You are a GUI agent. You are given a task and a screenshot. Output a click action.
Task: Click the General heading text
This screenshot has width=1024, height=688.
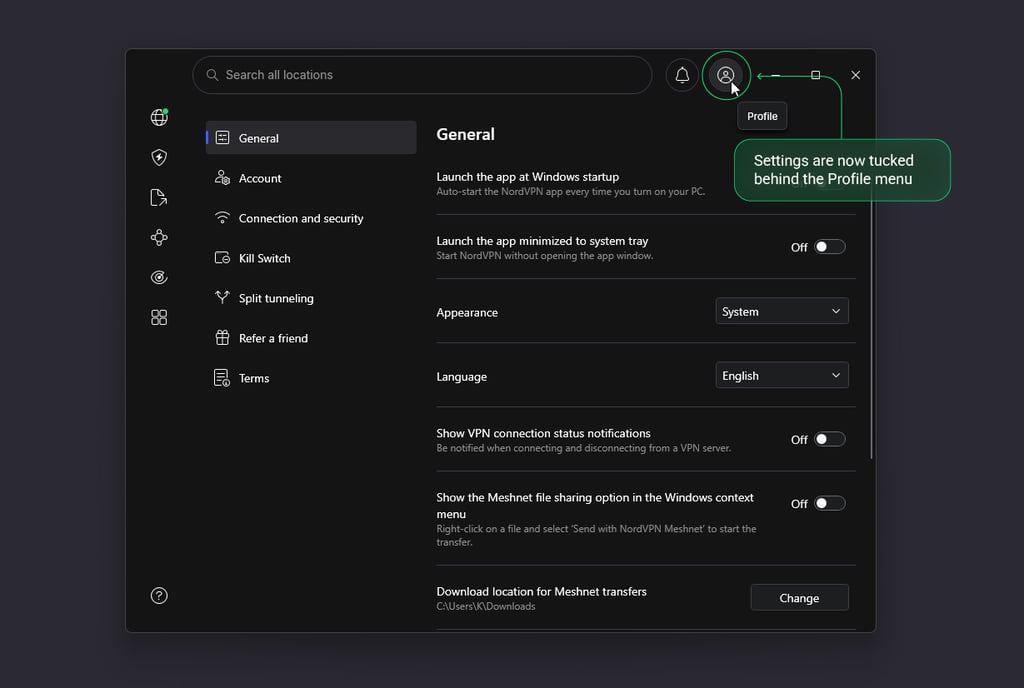[466, 134]
